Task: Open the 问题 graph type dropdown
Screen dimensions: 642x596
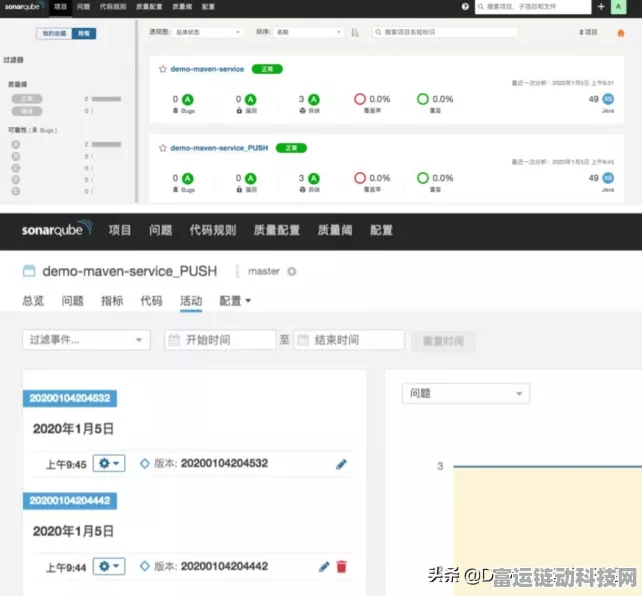Action: pyautogui.click(x=466, y=393)
